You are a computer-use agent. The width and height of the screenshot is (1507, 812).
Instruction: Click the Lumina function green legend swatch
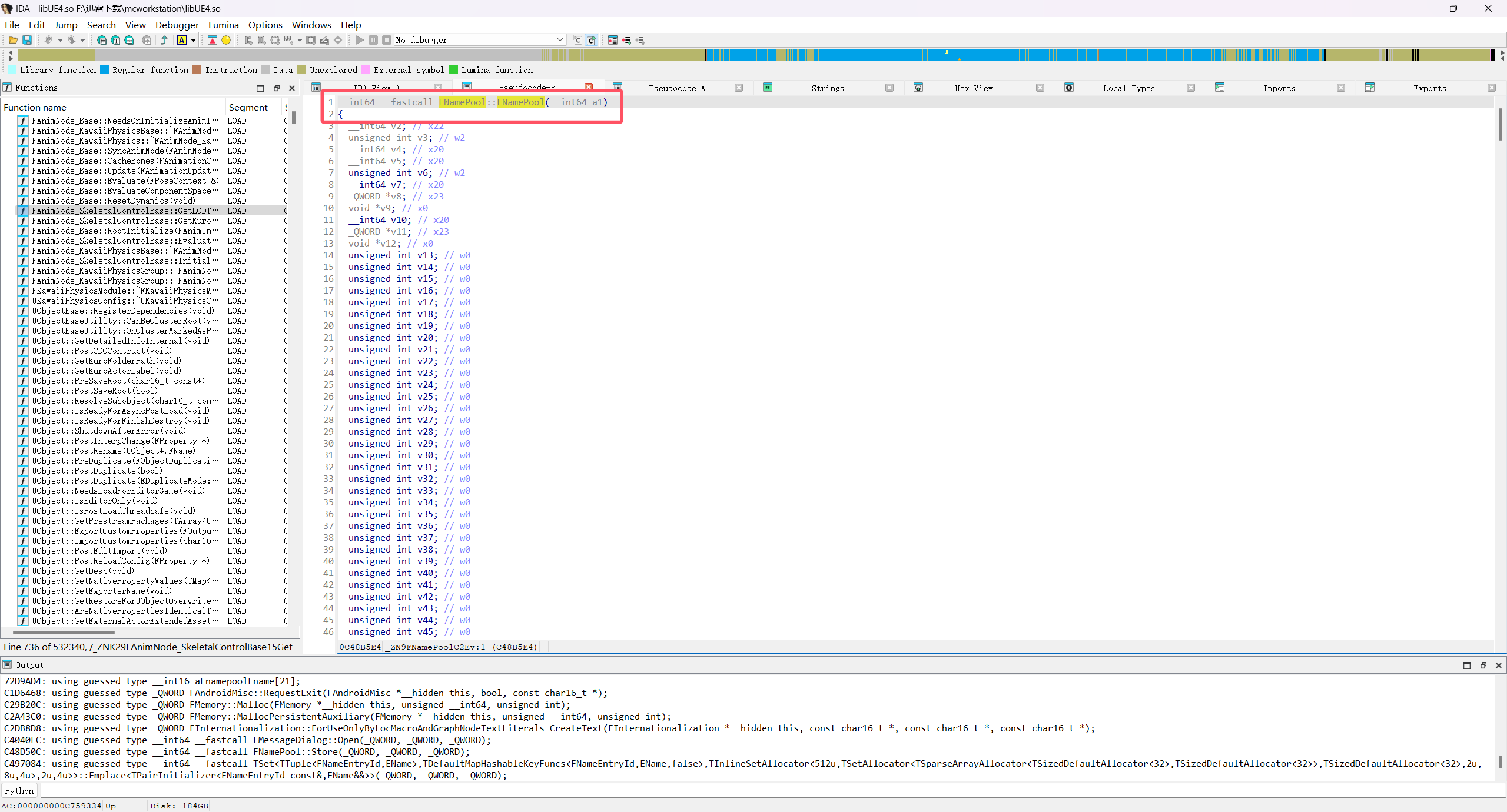point(453,70)
